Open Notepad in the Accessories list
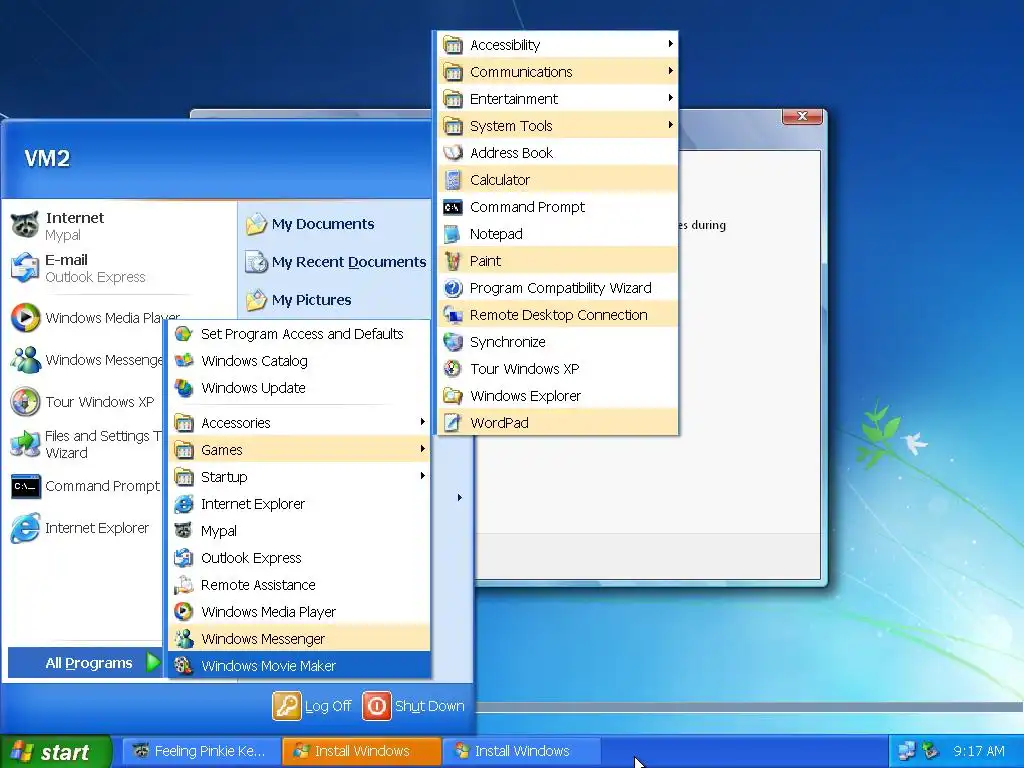 tap(558, 234)
